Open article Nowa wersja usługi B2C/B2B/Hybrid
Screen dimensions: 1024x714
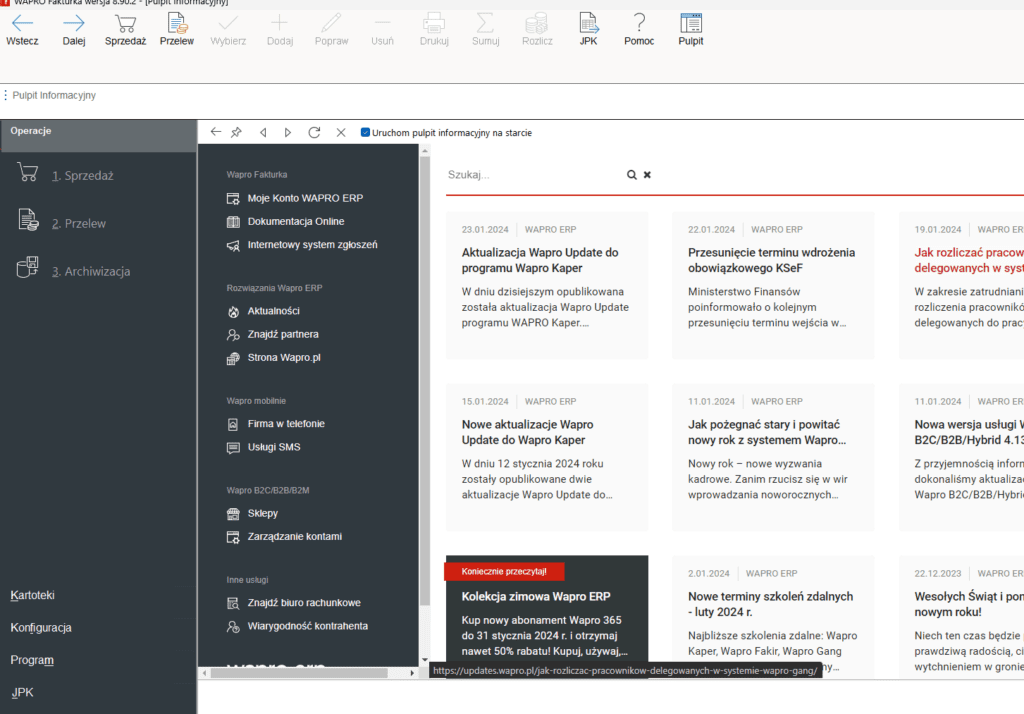968,432
